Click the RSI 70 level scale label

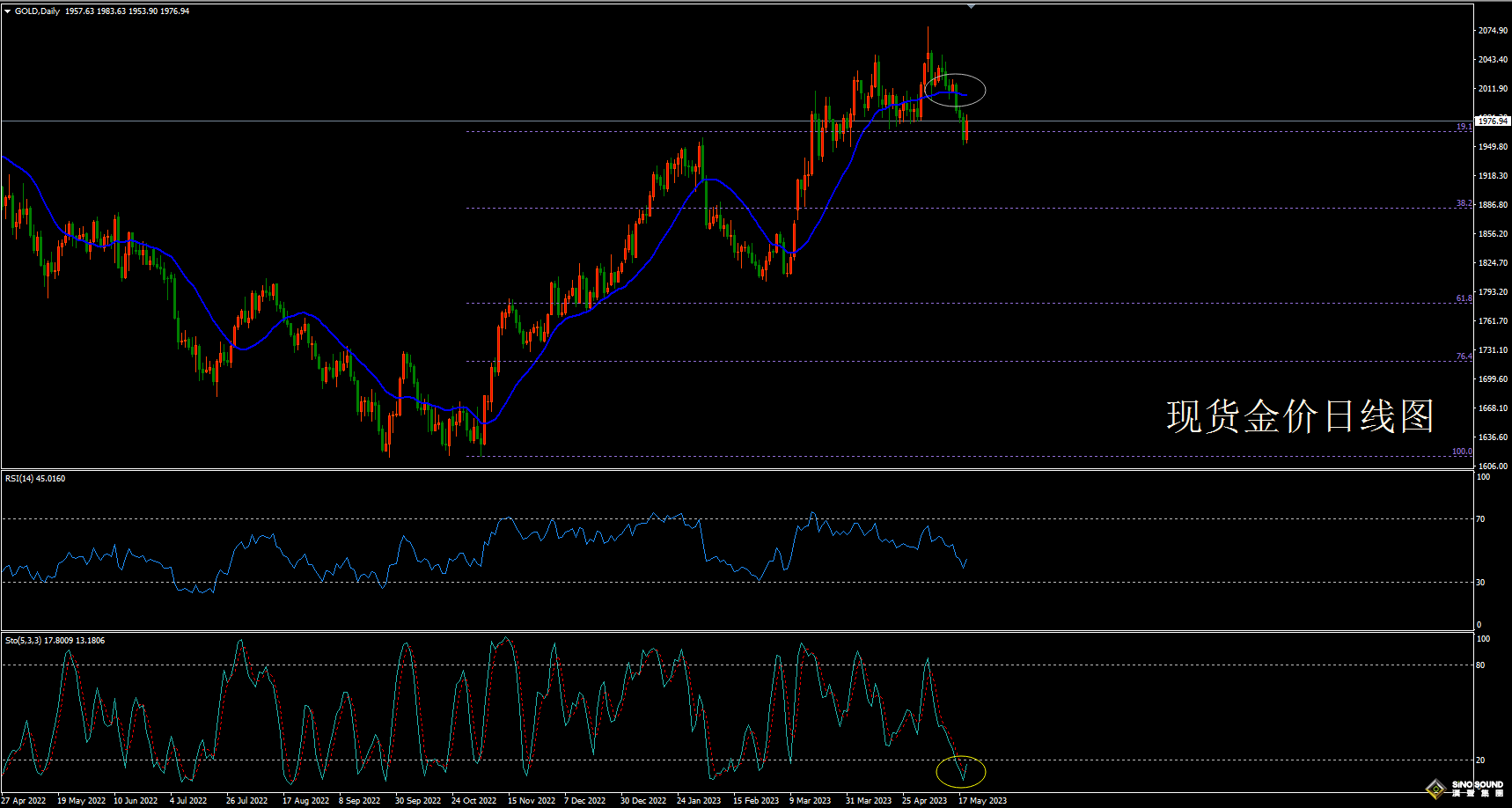tap(1480, 519)
